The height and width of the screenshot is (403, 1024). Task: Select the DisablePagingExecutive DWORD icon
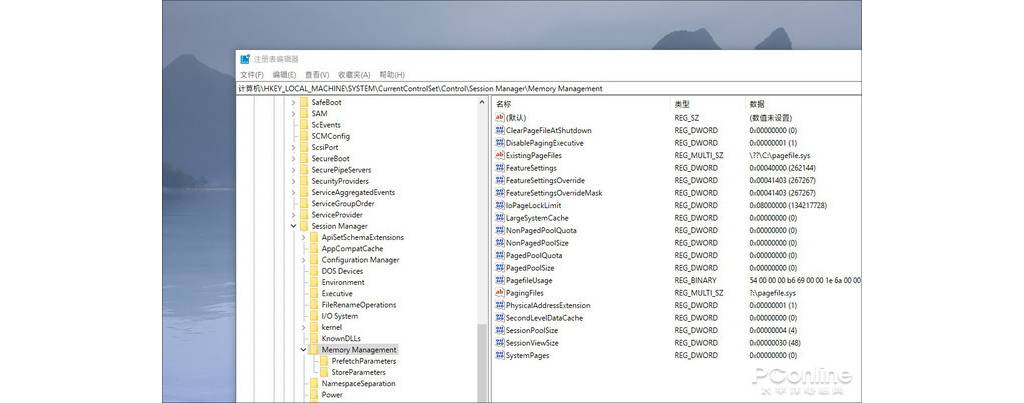(500, 143)
